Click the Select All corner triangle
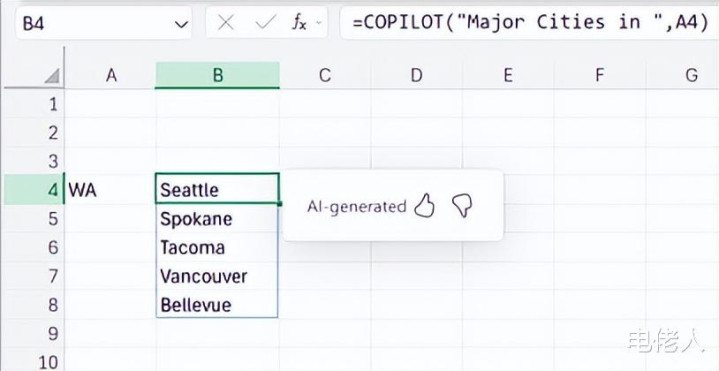 point(53,76)
